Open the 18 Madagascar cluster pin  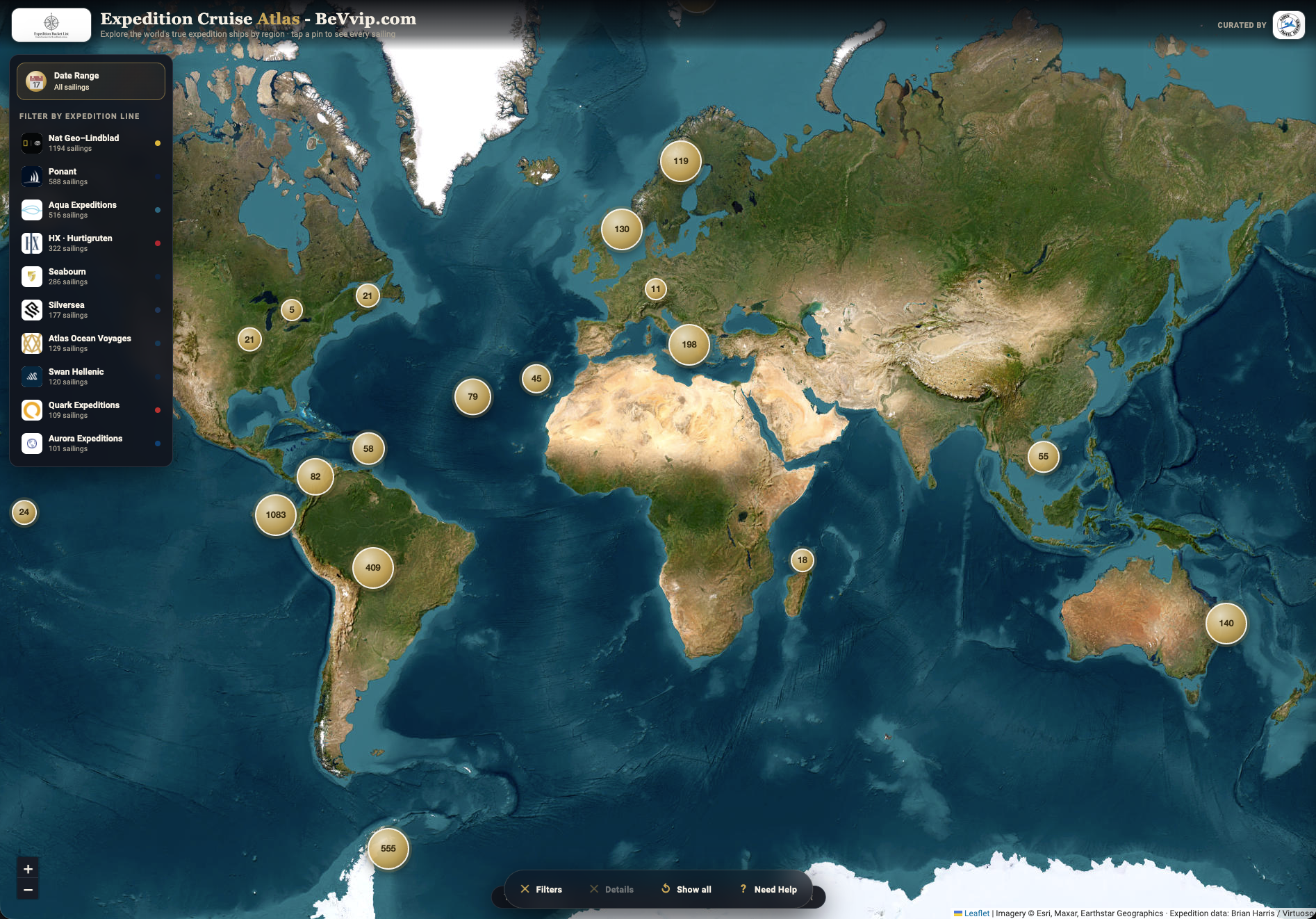click(x=803, y=560)
